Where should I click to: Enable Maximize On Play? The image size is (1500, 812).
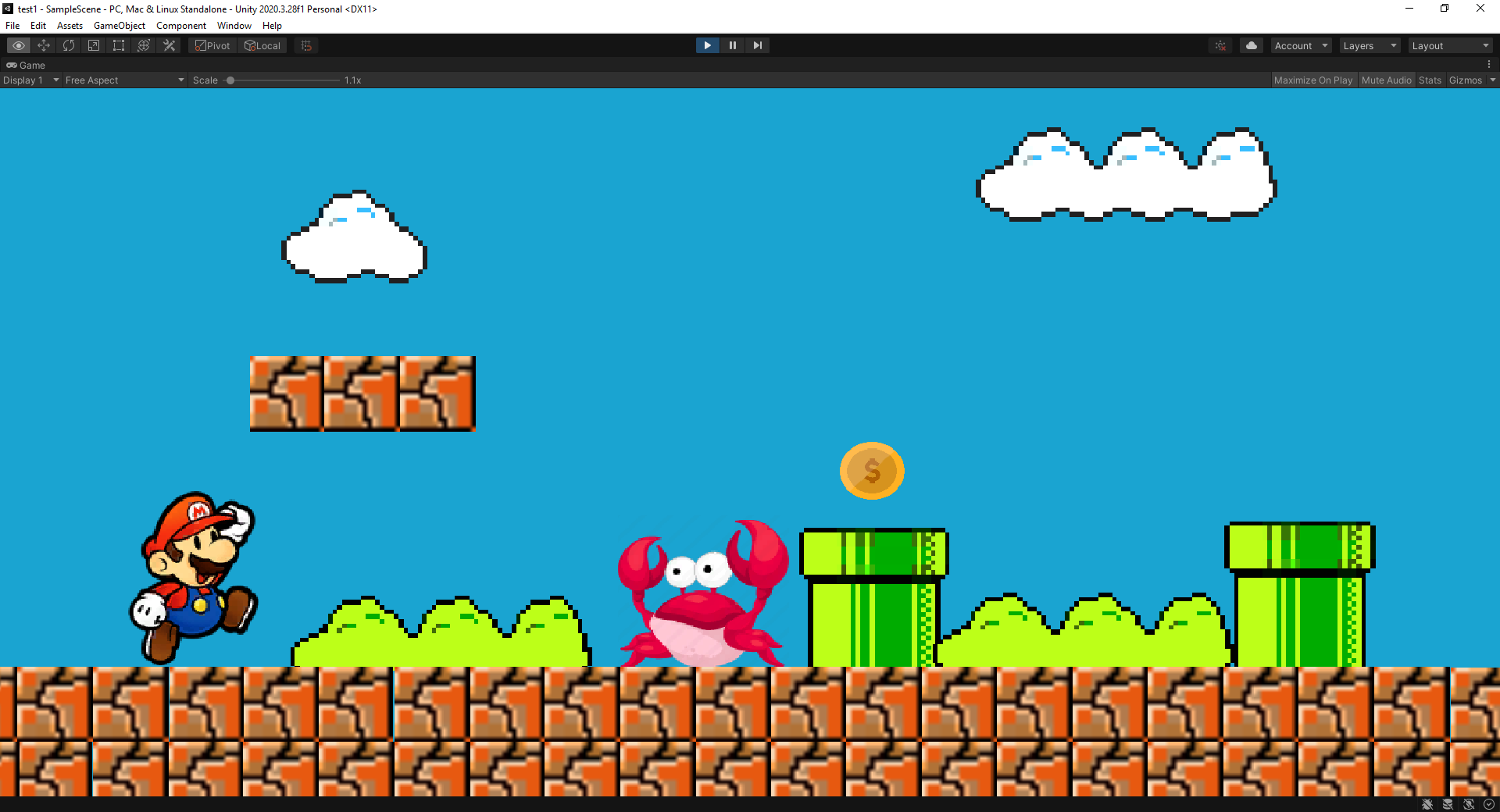point(1313,80)
